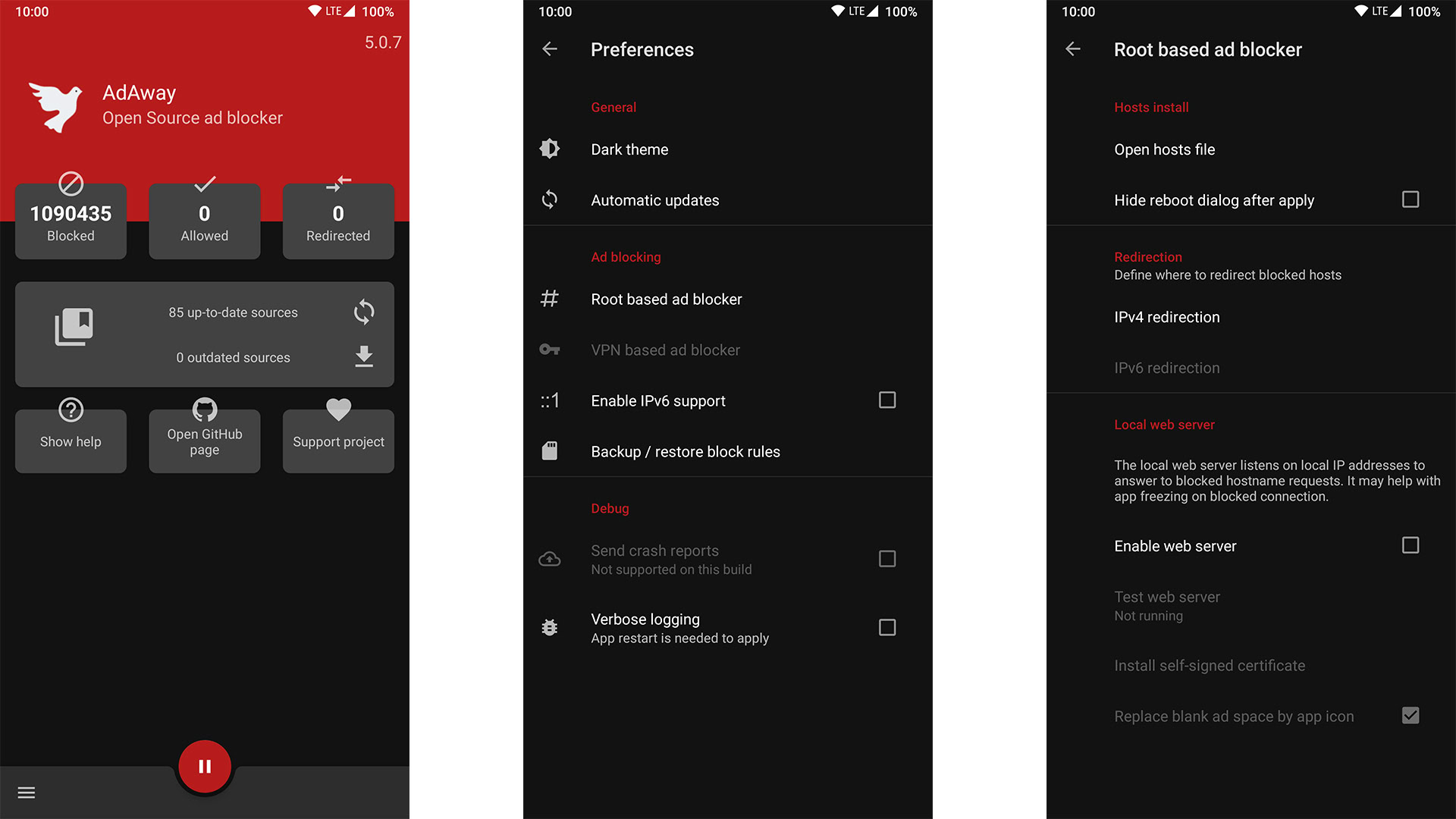Click Automatic updates setting item

[x=729, y=199]
